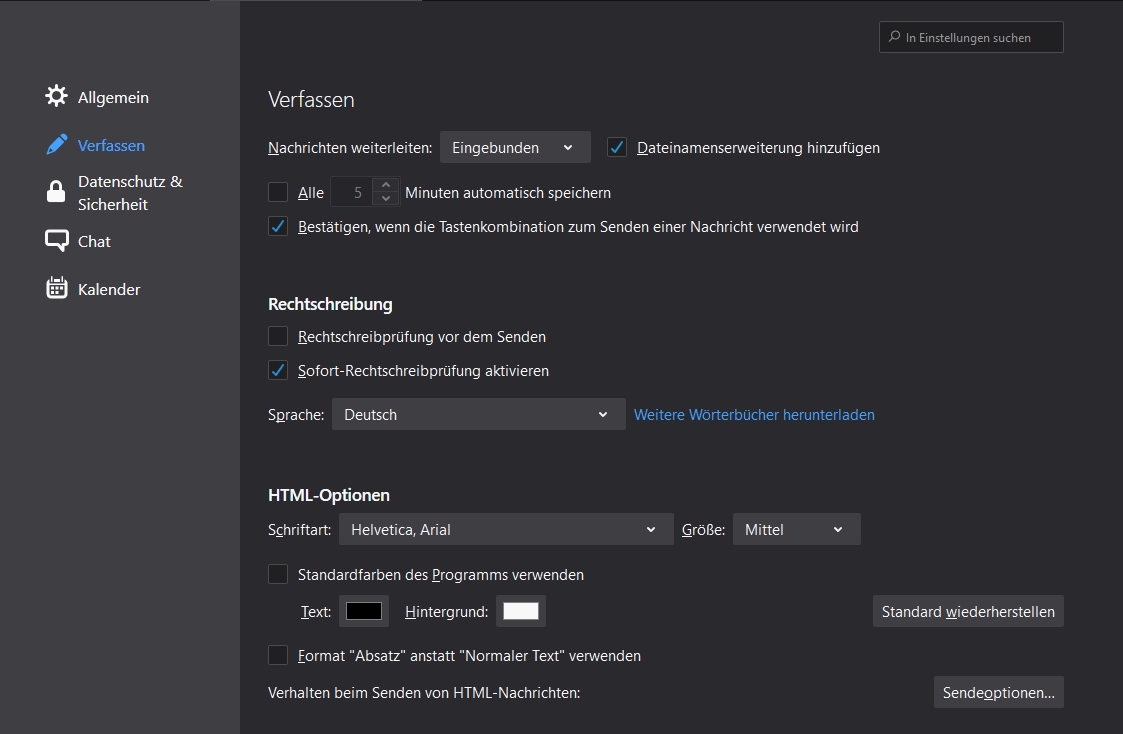This screenshot has width=1123, height=734.
Task: Click the Verfassen pencil icon
Action: click(x=57, y=145)
